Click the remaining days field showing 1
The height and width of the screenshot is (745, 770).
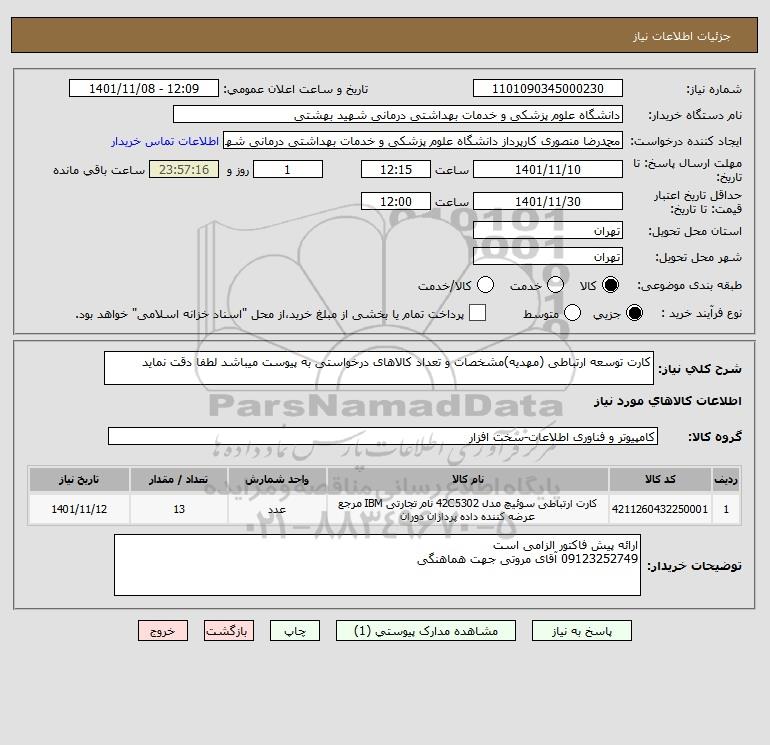(288, 169)
